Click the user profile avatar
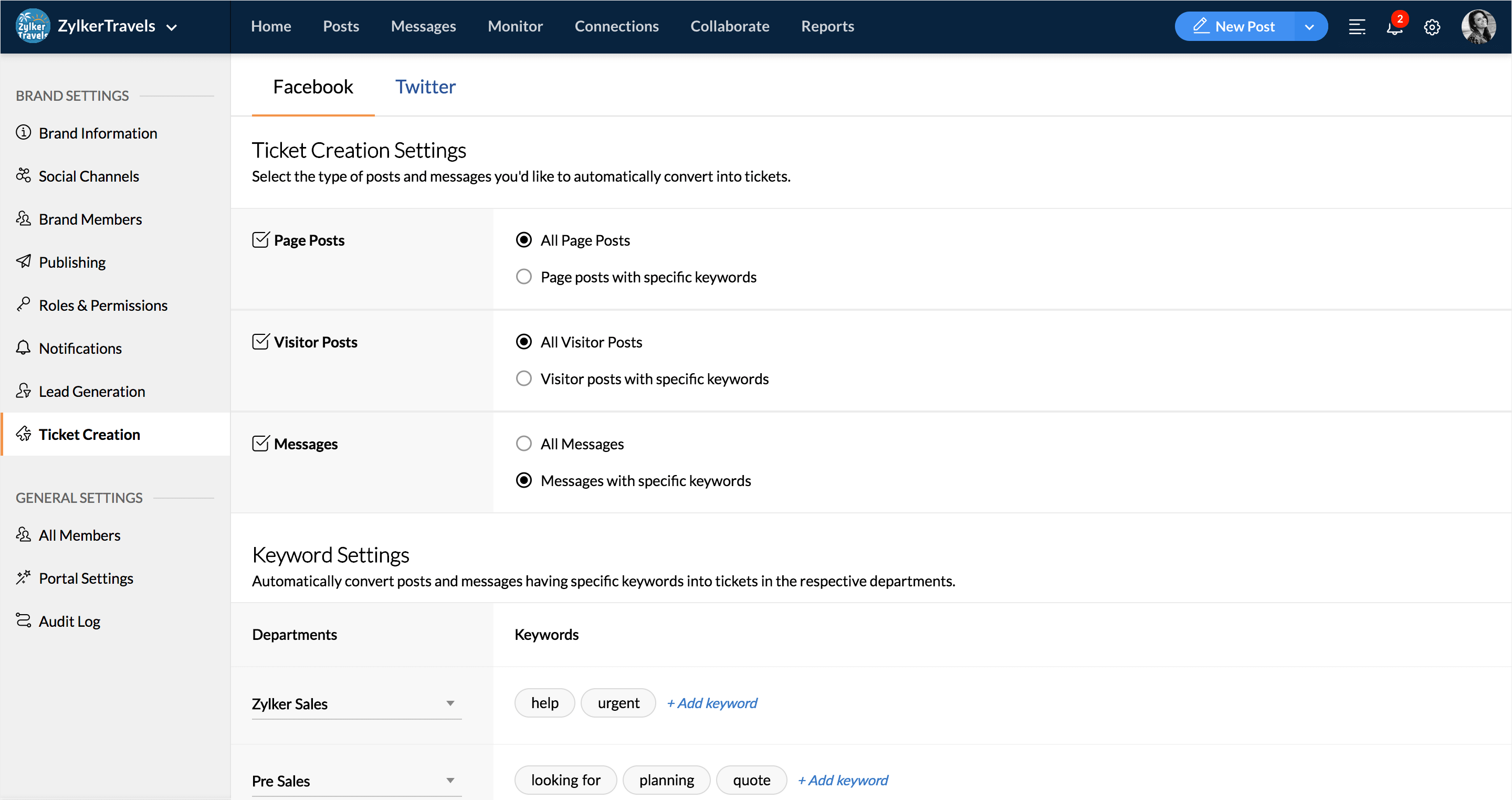Image resolution: width=1512 pixels, height=800 pixels. pos(1477,27)
